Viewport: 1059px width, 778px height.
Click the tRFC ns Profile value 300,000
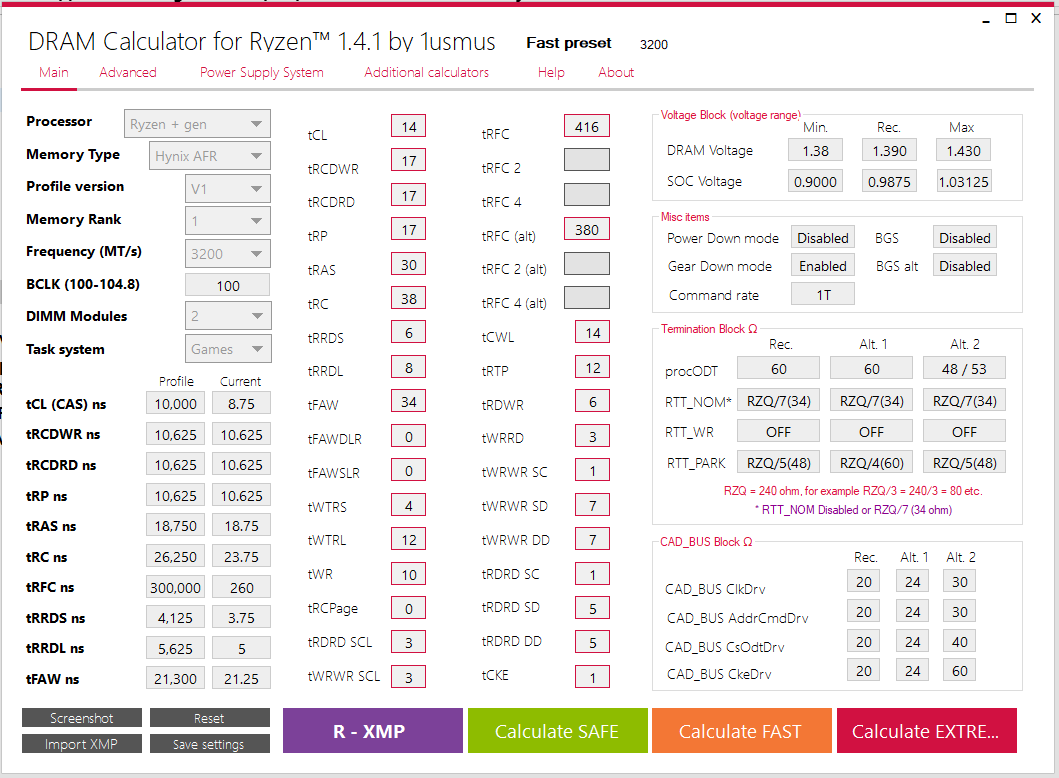tap(176, 588)
